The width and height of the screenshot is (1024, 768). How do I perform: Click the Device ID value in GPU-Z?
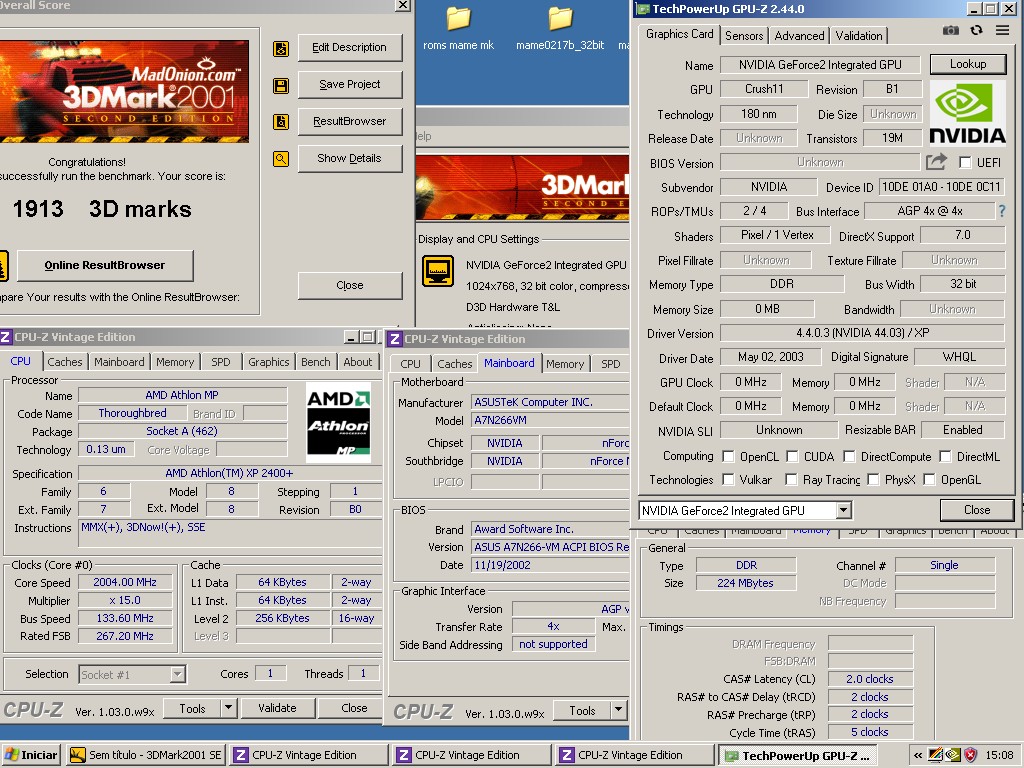(x=941, y=187)
